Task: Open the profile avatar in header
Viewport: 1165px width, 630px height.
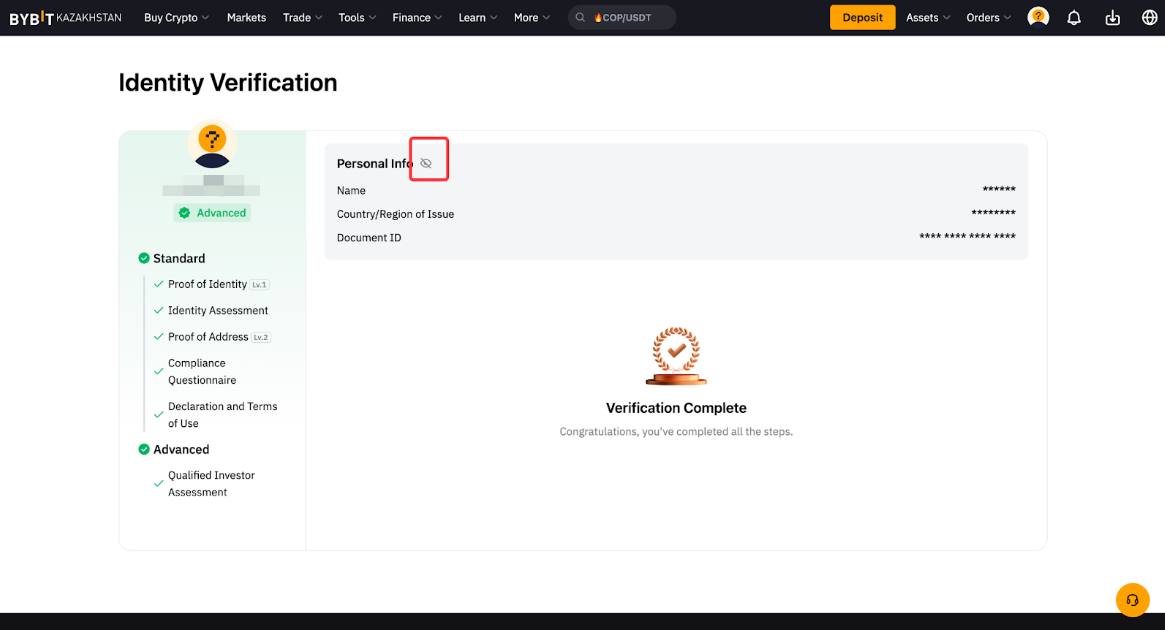Action: (1038, 17)
